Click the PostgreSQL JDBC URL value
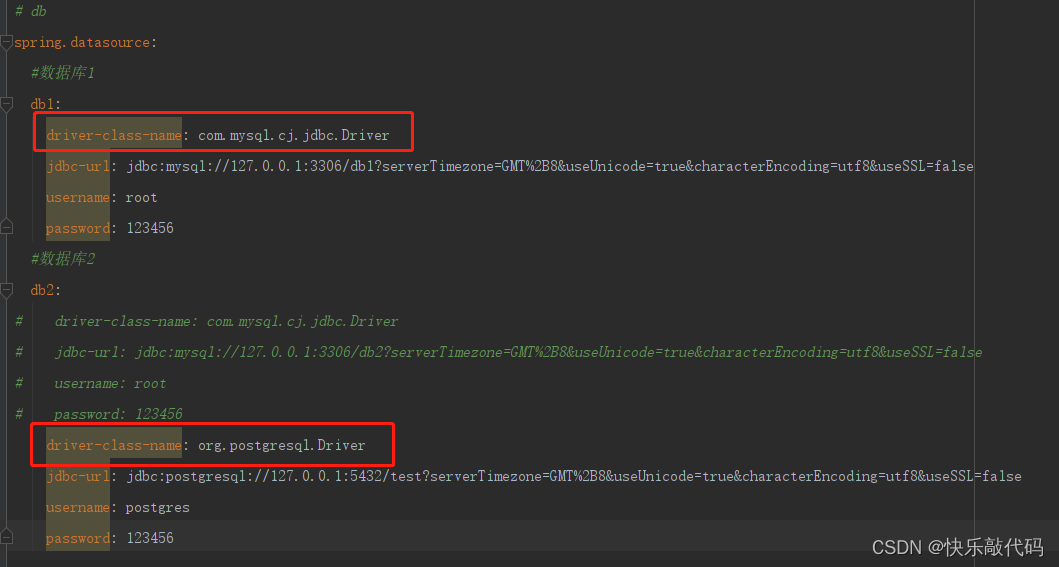 click(x=573, y=477)
